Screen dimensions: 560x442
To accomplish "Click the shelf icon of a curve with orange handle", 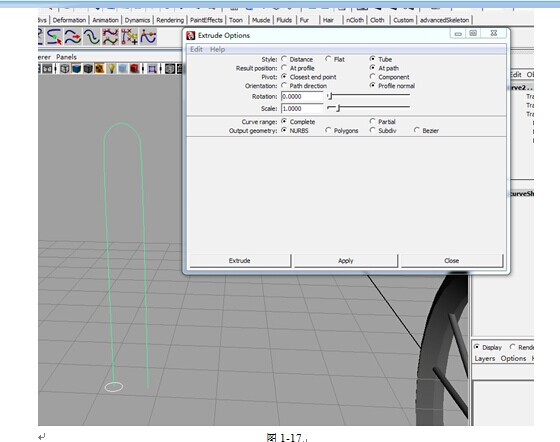I will [x=148, y=37].
